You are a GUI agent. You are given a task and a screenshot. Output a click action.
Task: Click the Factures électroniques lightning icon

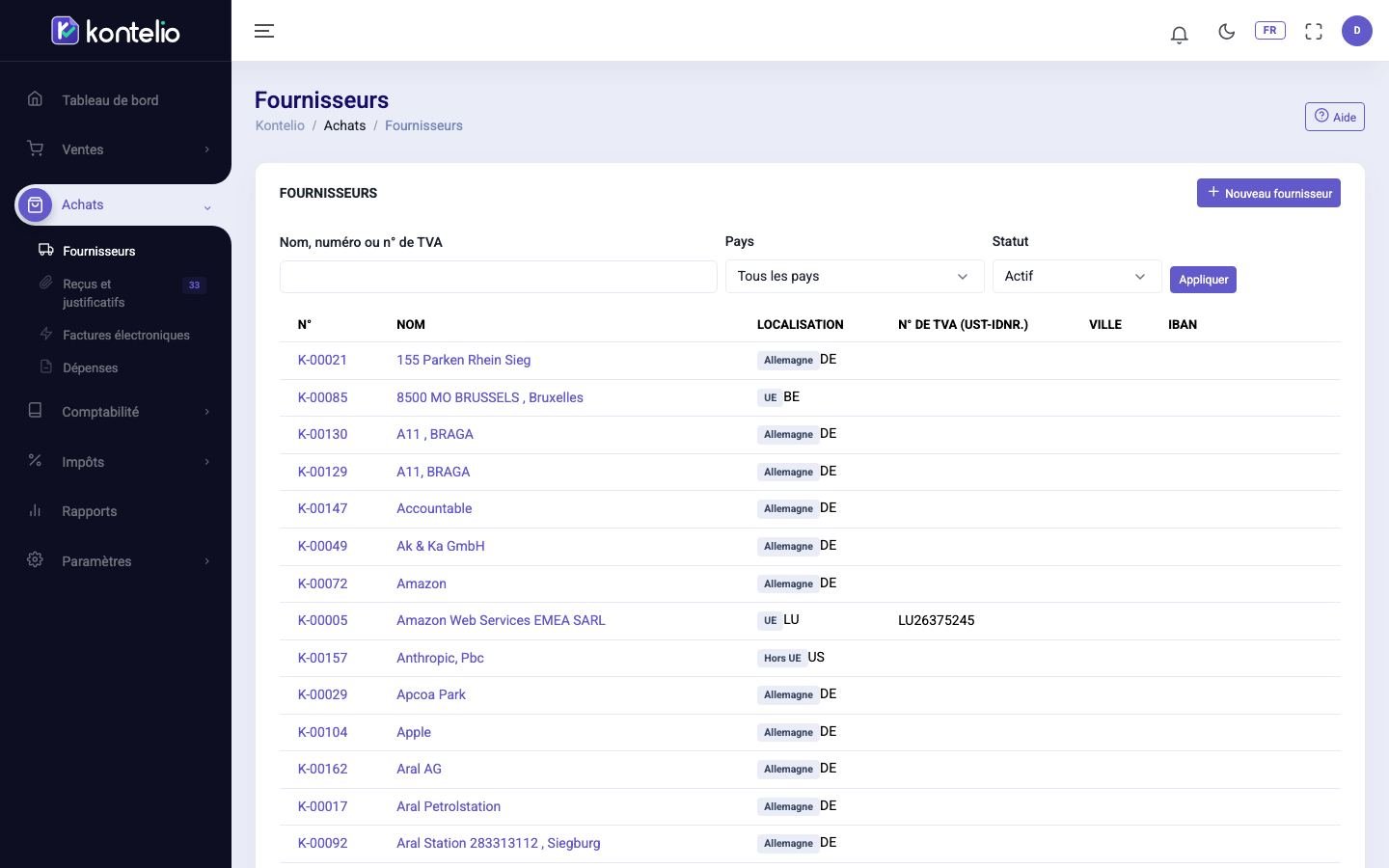tap(45, 334)
